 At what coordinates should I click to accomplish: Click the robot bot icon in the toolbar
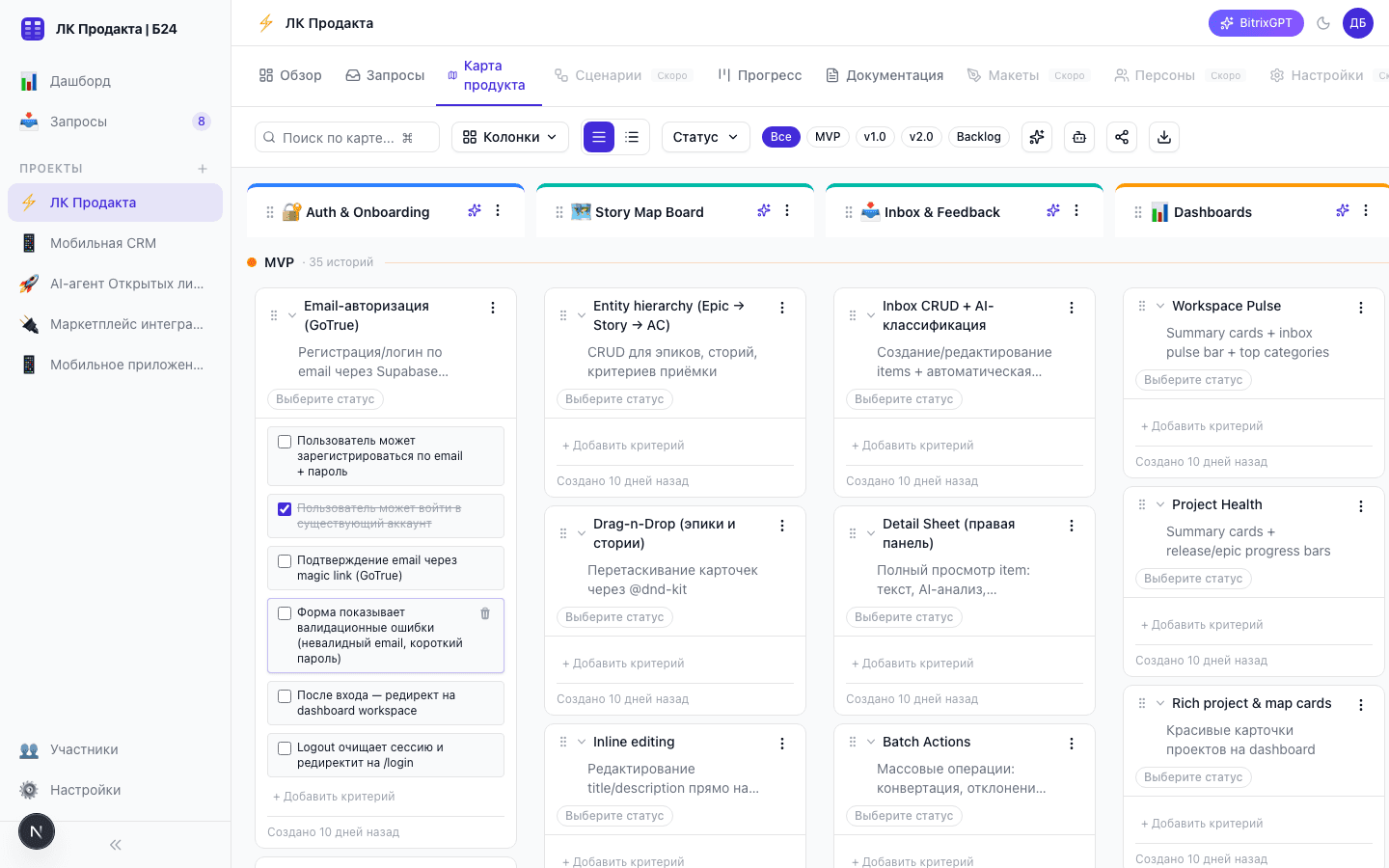(1079, 137)
